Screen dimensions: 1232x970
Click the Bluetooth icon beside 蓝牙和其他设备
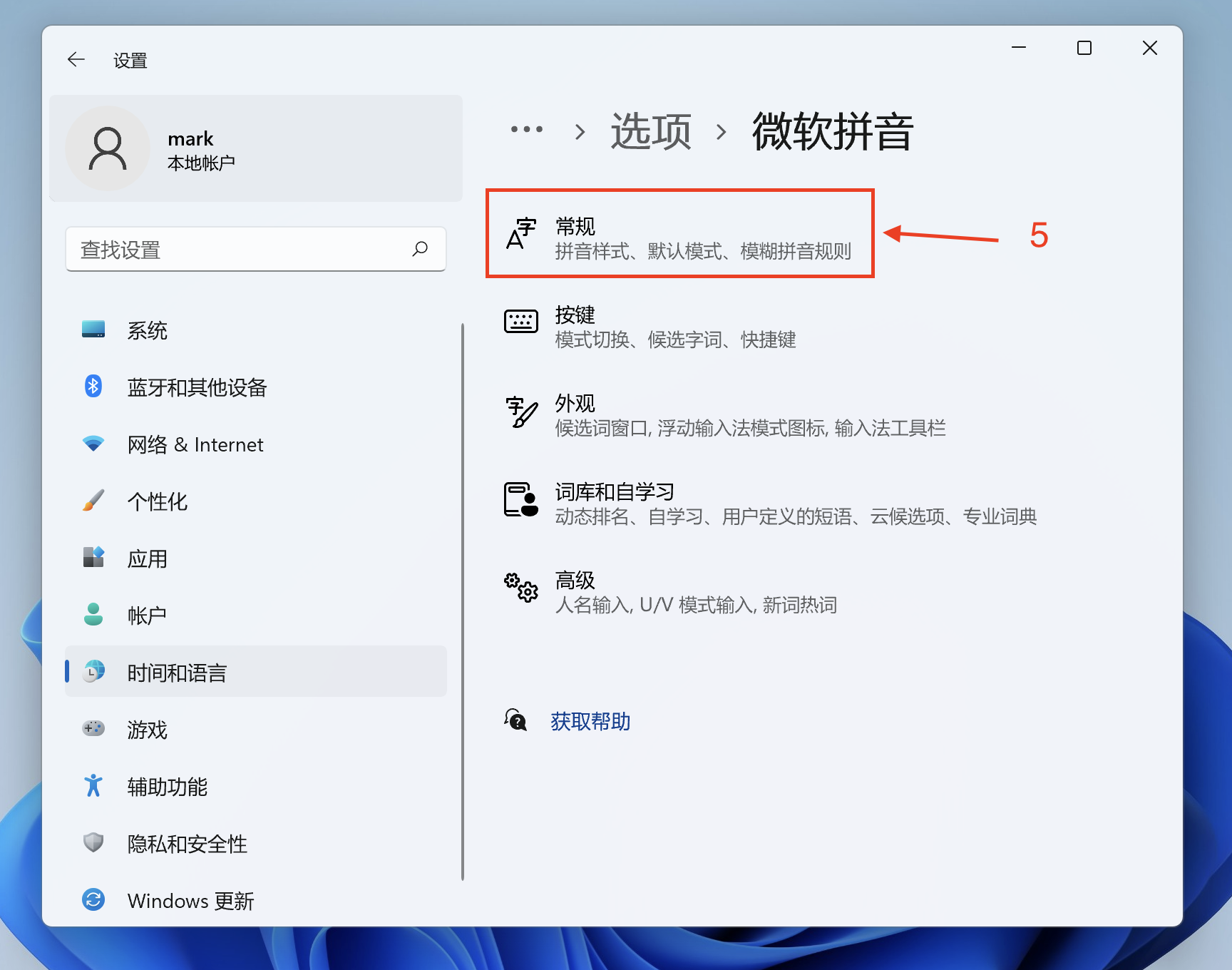click(93, 386)
